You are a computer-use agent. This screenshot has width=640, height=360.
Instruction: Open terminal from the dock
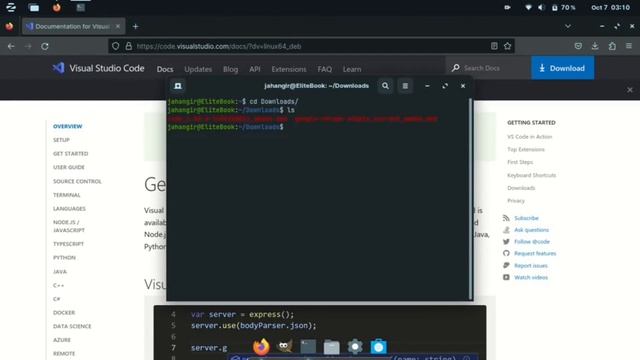click(x=308, y=347)
